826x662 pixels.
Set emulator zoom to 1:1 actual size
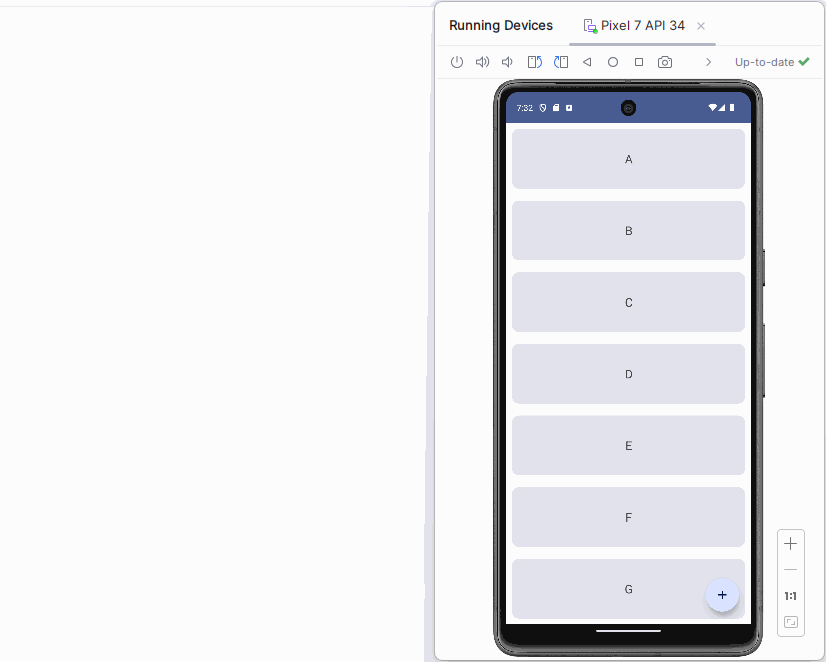[x=790, y=596]
